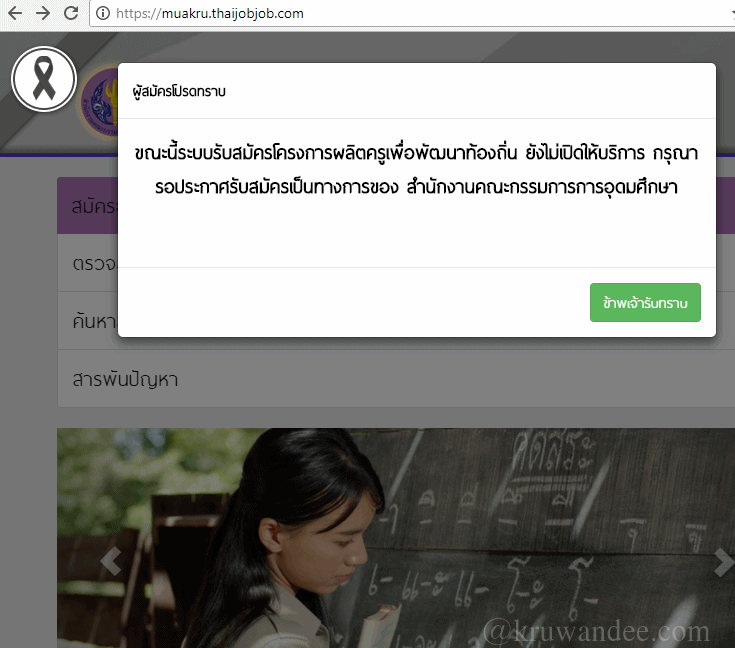Click the @kruwandee.com watermark text
The image size is (735, 648).
pyautogui.click(x=596, y=631)
